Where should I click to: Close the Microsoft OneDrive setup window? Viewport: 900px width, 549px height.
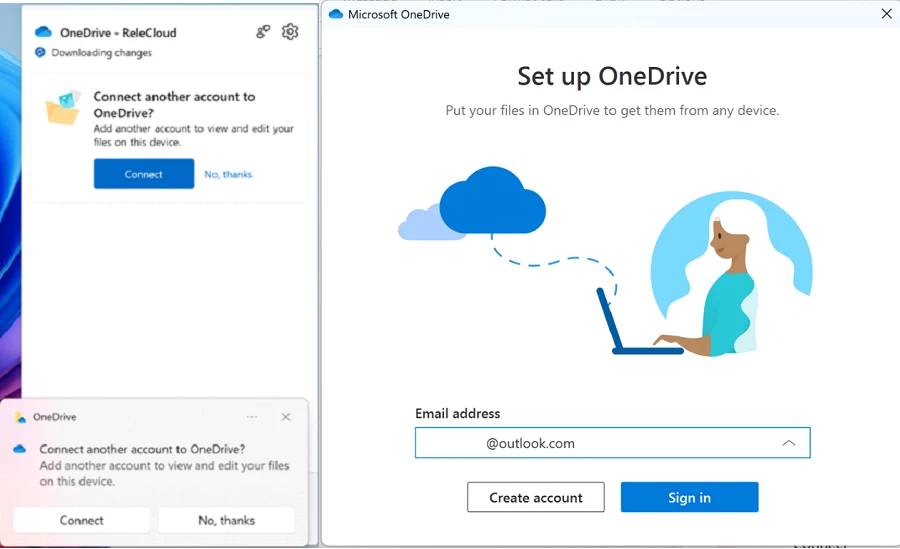coord(886,13)
